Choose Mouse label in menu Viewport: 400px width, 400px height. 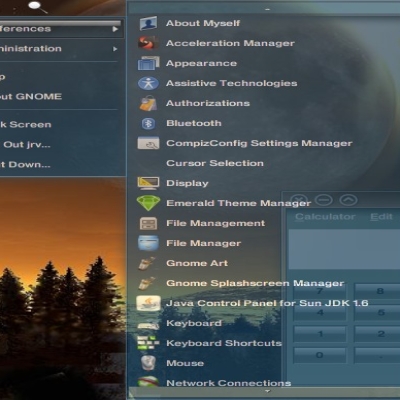coord(185,363)
